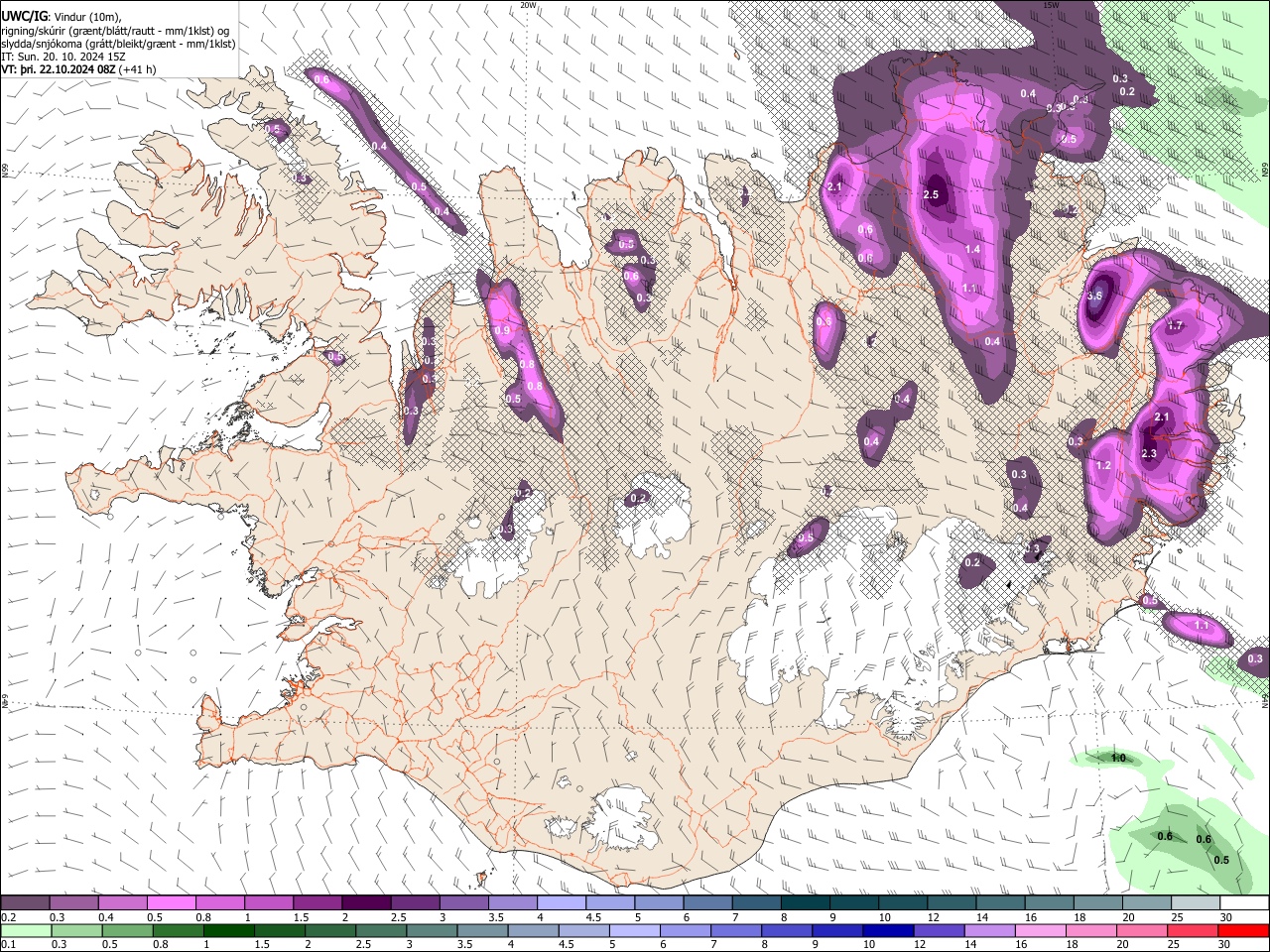Select lower legend swatch between 14 and 16
The width and height of the screenshot is (1270, 952).
[991, 930]
